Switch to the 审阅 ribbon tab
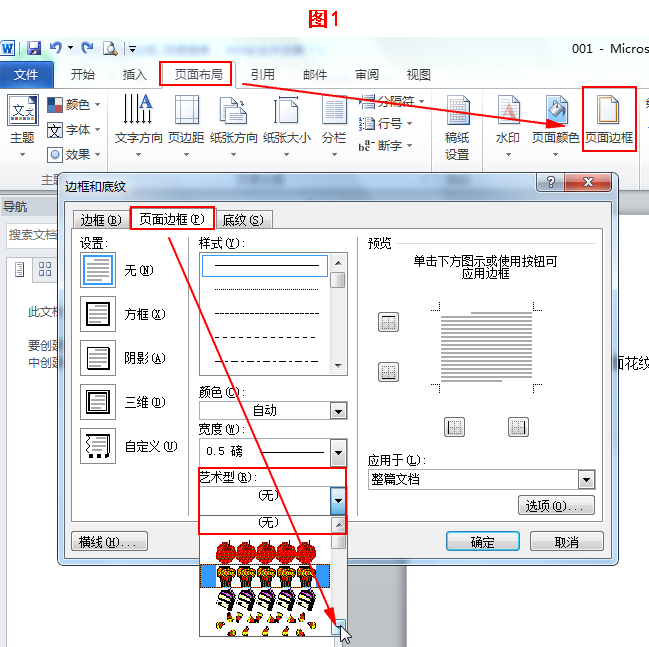 click(367, 75)
